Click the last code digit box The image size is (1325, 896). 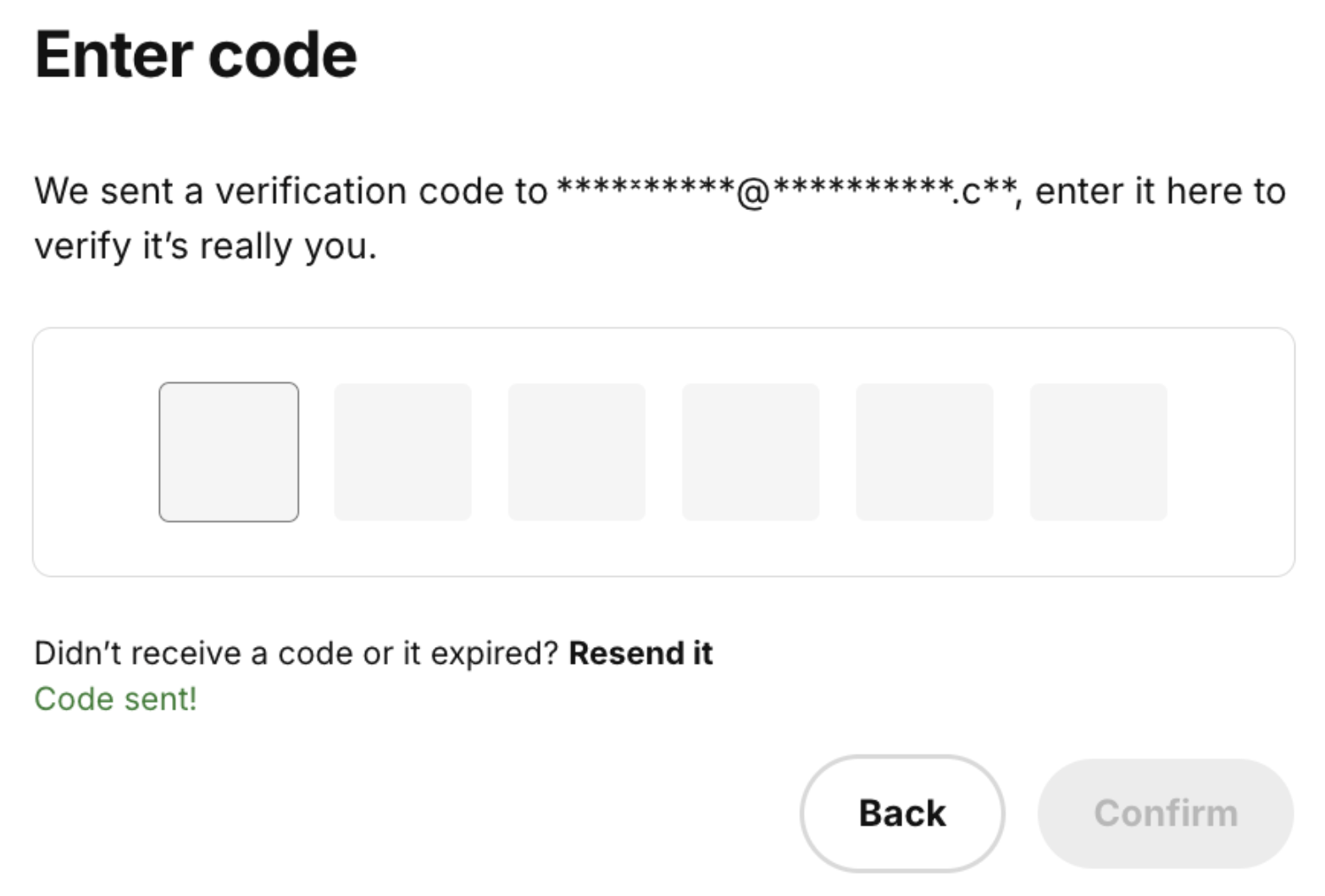coord(1099,452)
